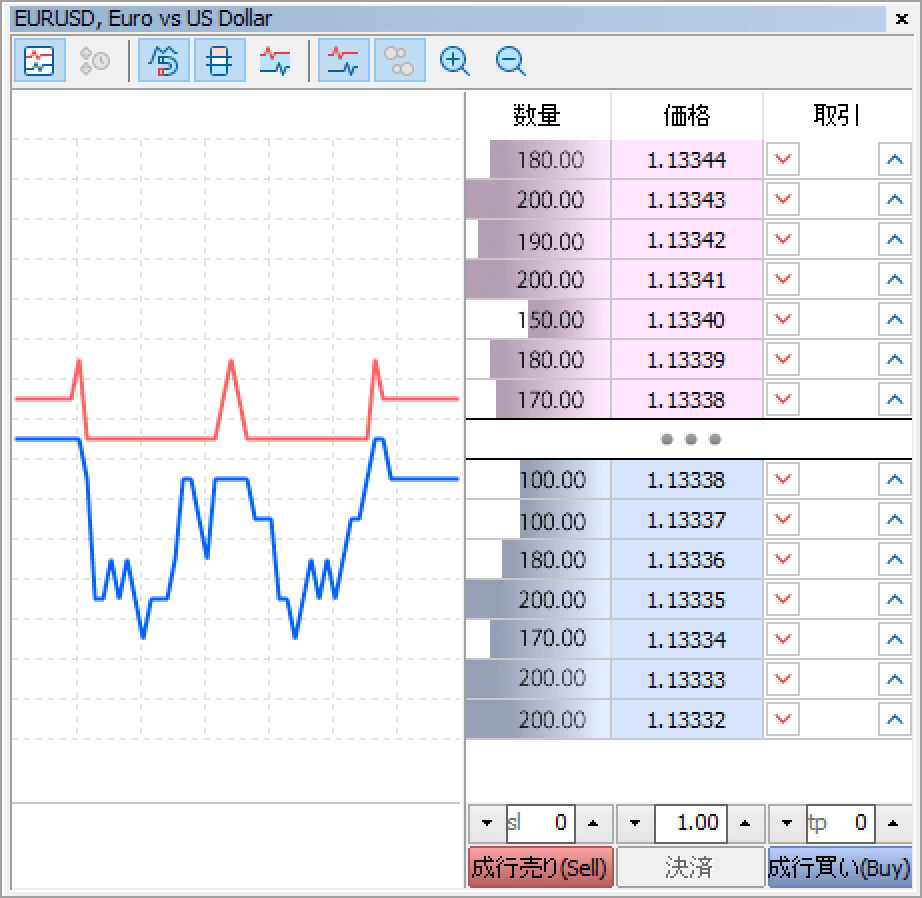Image resolution: width=922 pixels, height=898 pixels.
Task: Zoom in with the plus magnifier
Action: point(455,61)
